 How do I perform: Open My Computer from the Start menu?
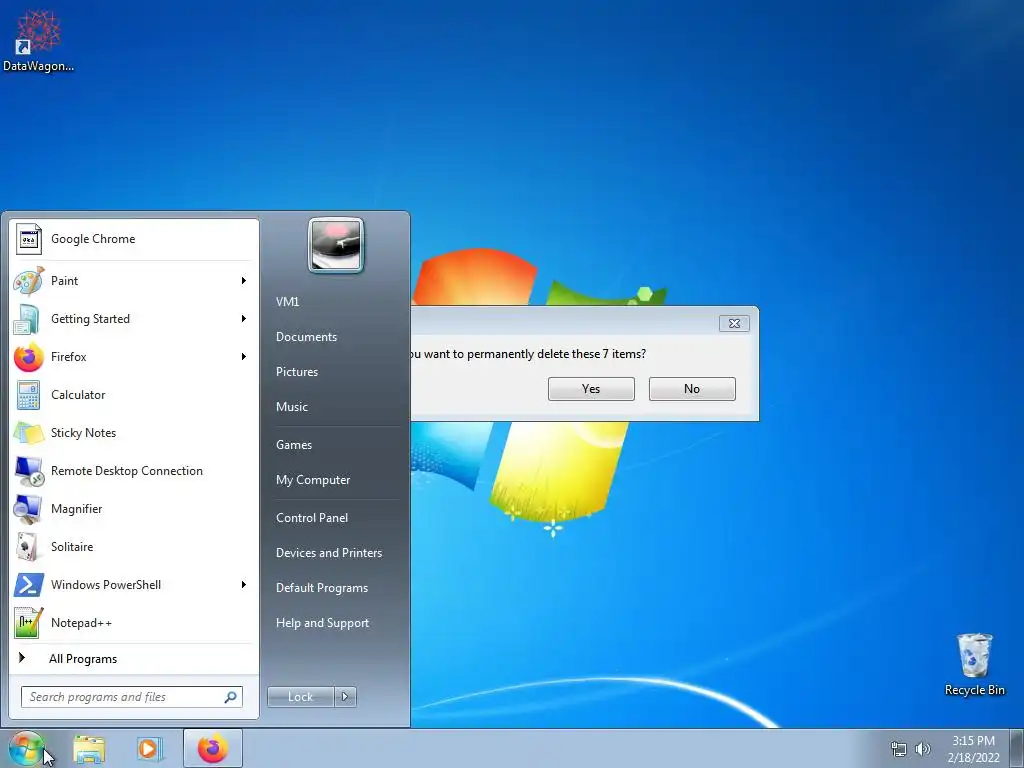coord(313,480)
